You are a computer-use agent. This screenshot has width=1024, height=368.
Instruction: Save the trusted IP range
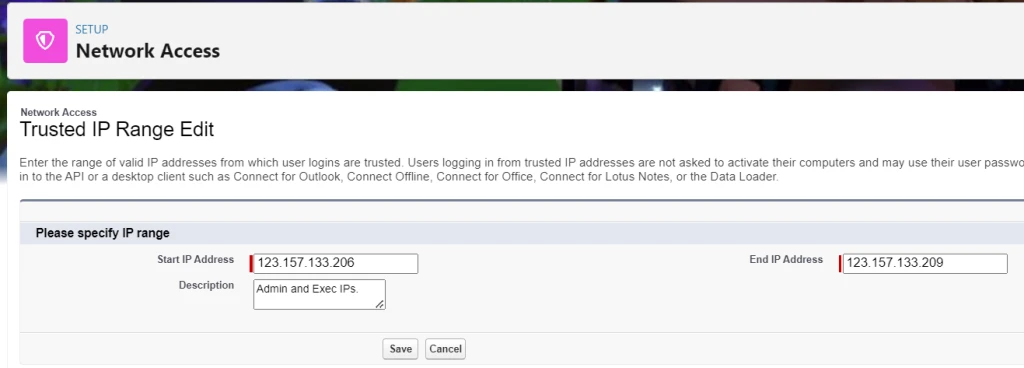400,349
